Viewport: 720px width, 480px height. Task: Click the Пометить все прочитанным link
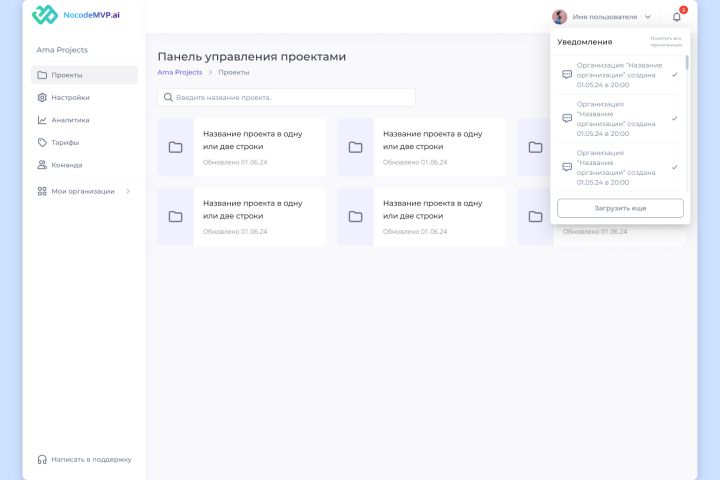click(666, 42)
